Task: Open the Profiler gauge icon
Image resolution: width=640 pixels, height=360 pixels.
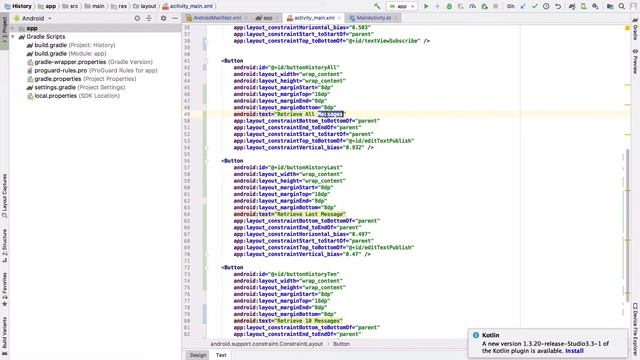Action: point(472,6)
